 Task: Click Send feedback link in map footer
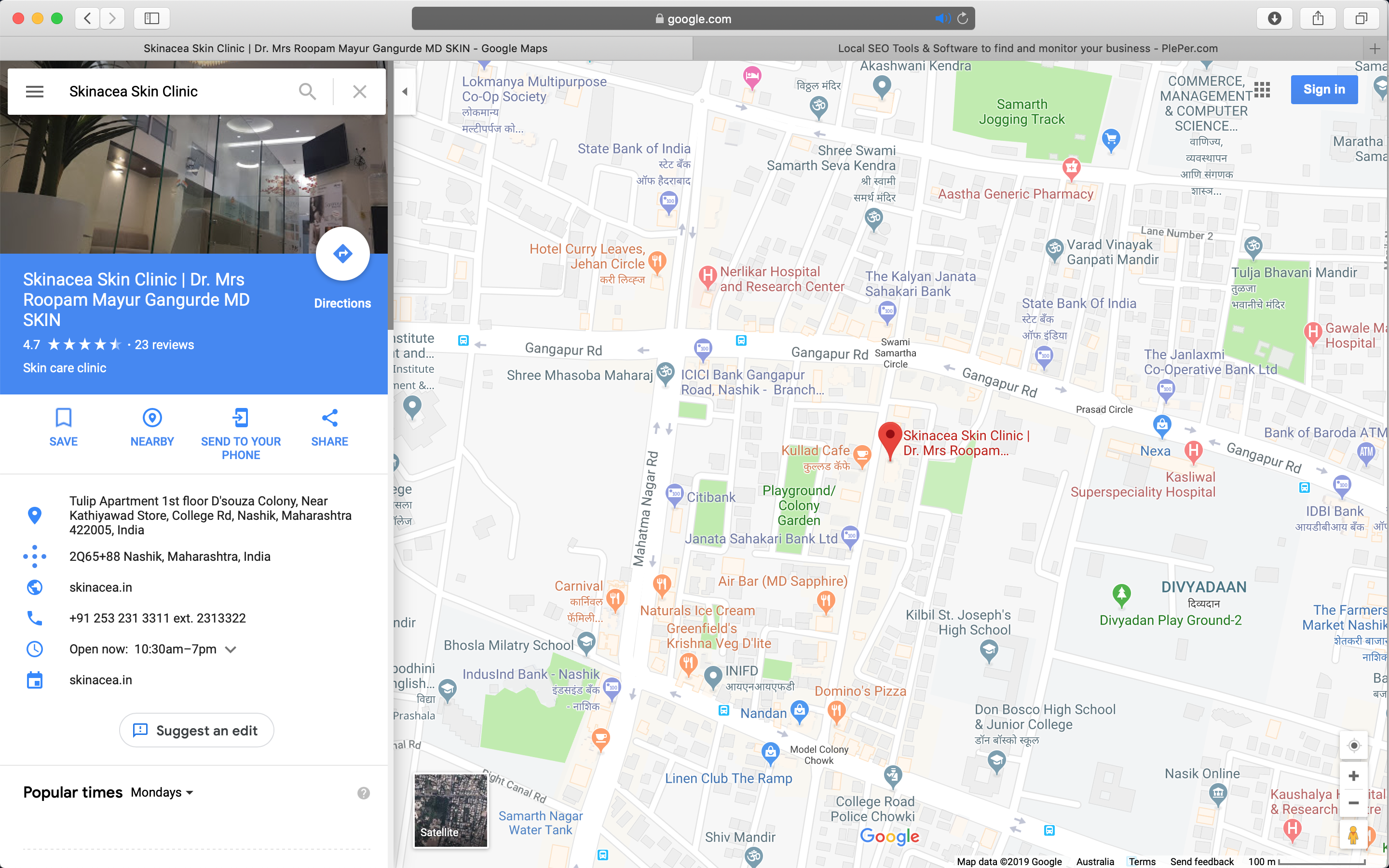[x=1202, y=861]
